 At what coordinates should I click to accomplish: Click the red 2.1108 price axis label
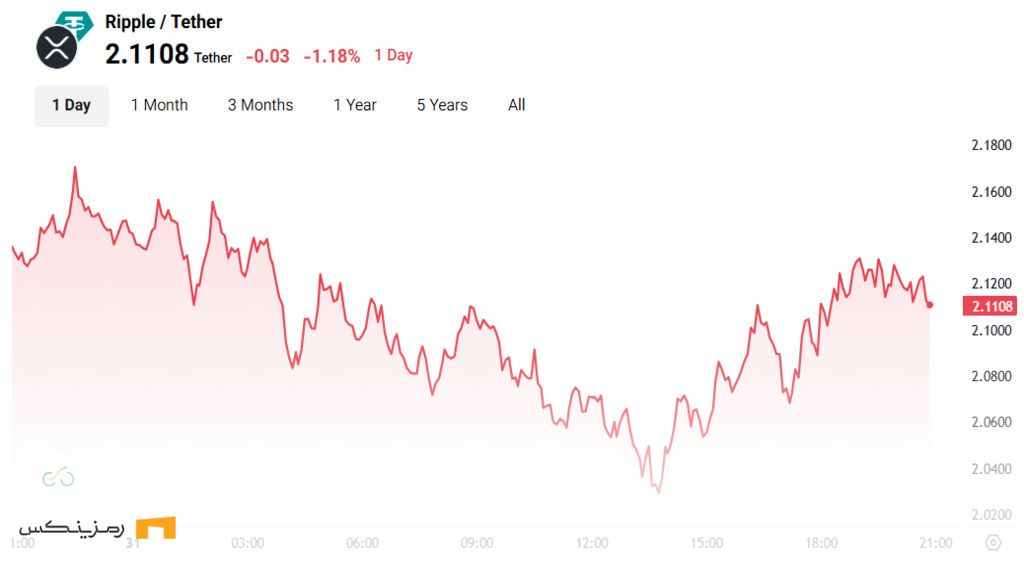point(989,306)
